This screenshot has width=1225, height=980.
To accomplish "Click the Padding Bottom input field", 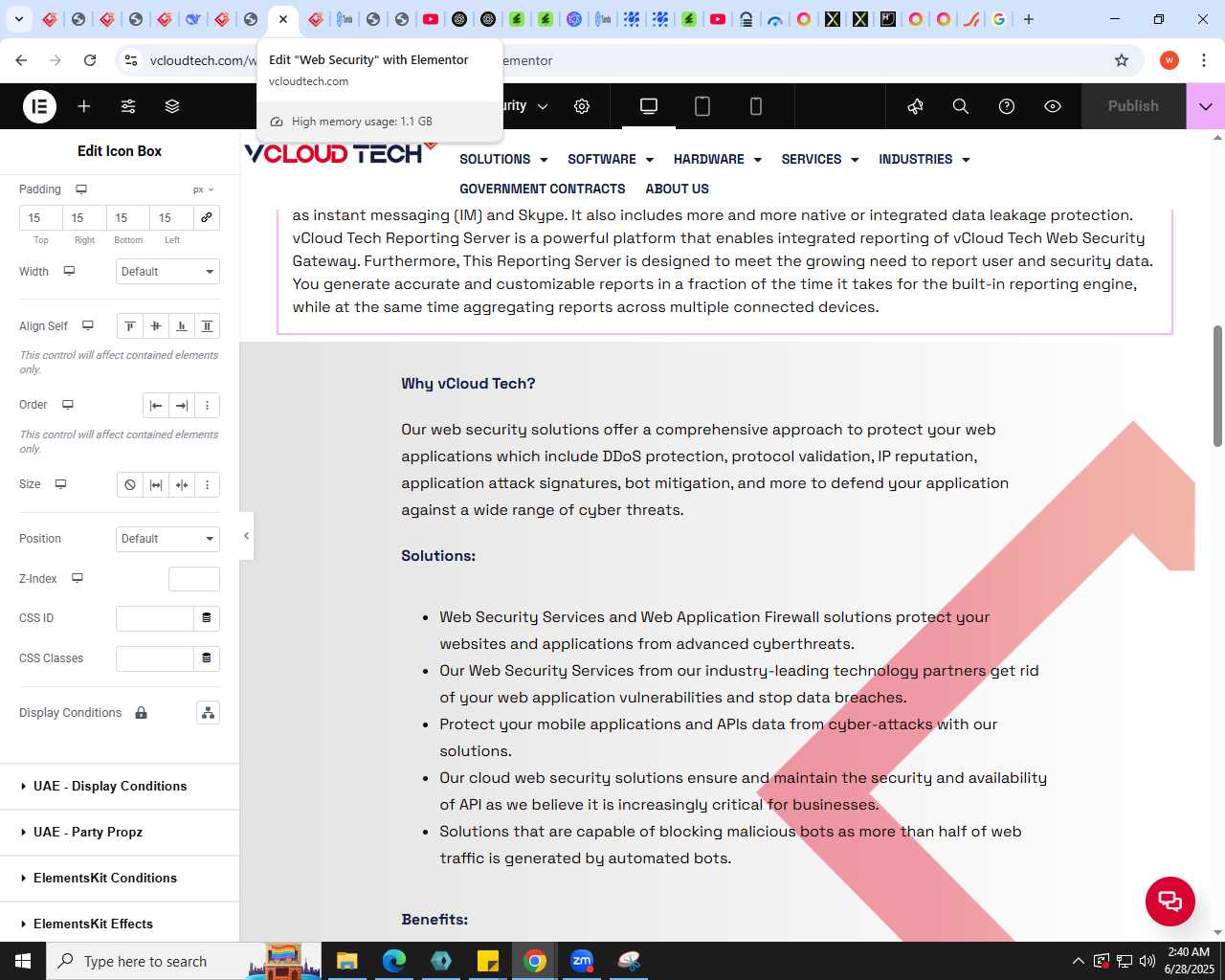I will pos(128,218).
